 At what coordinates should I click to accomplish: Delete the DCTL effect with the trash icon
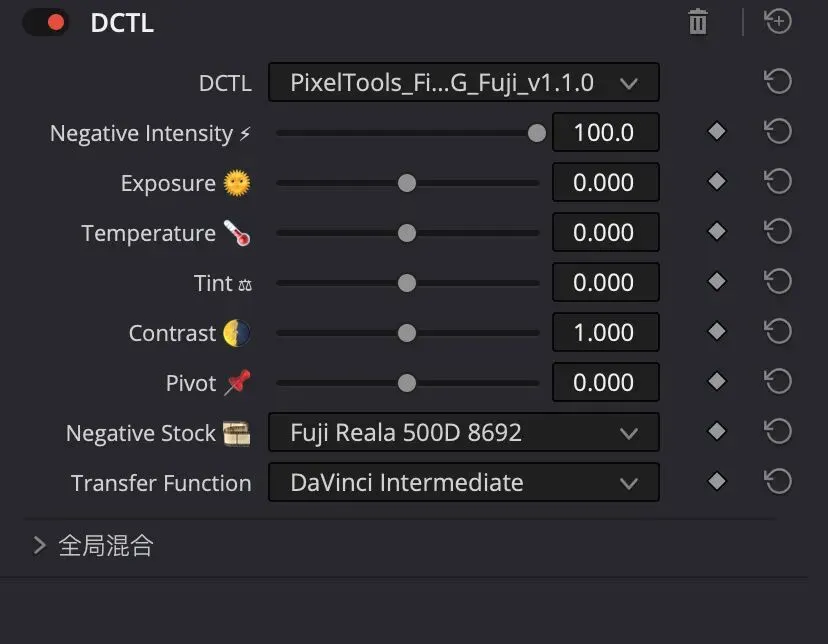[x=698, y=22]
